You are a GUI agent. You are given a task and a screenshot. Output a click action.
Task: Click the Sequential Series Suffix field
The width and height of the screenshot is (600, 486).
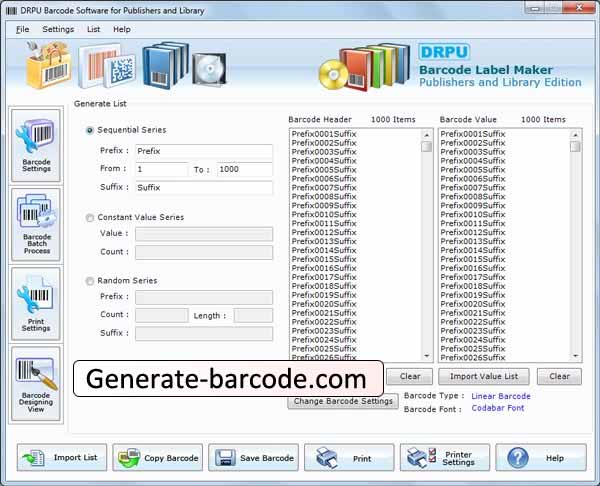click(x=204, y=188)
